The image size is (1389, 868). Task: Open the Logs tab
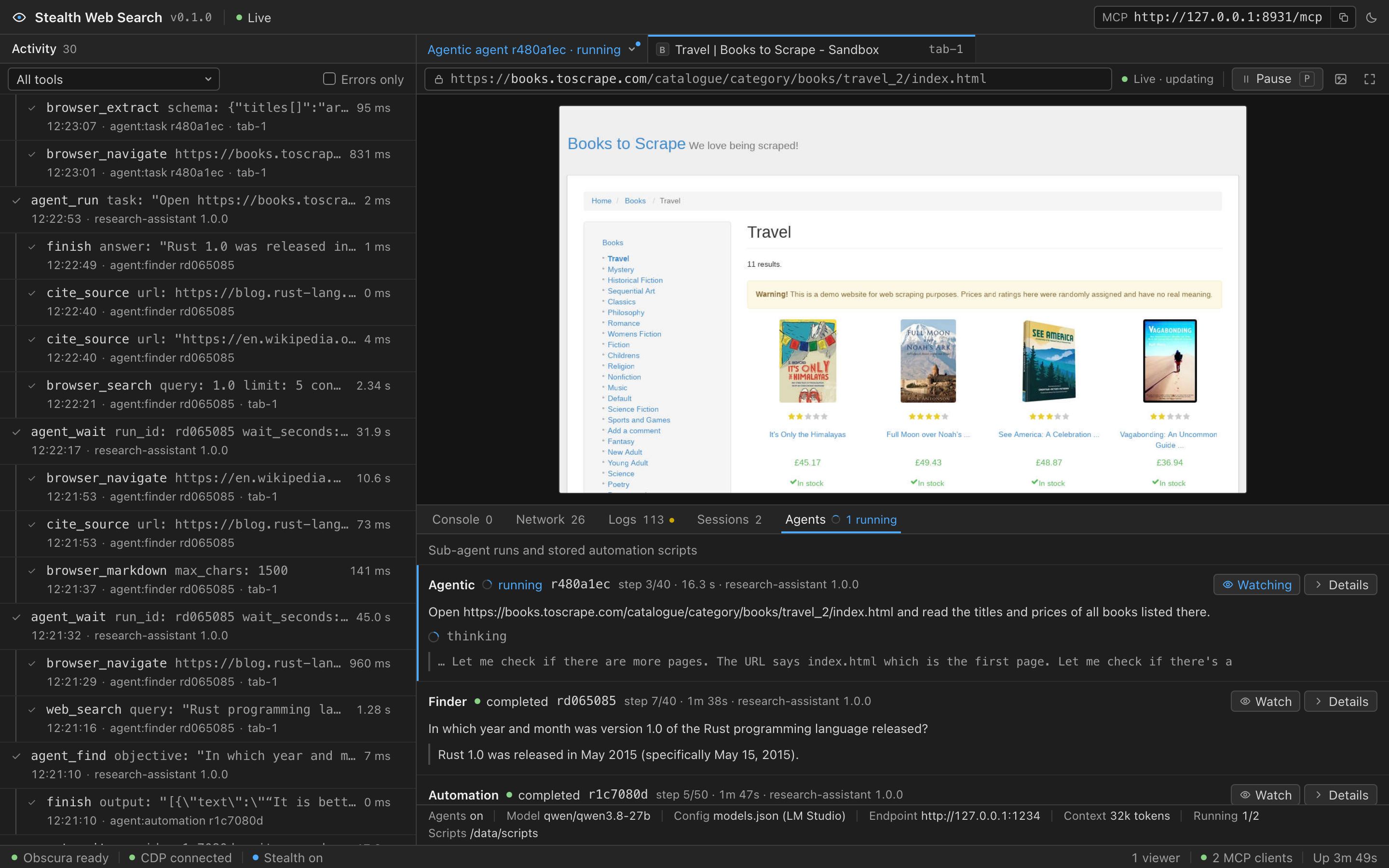coord(641,519)
